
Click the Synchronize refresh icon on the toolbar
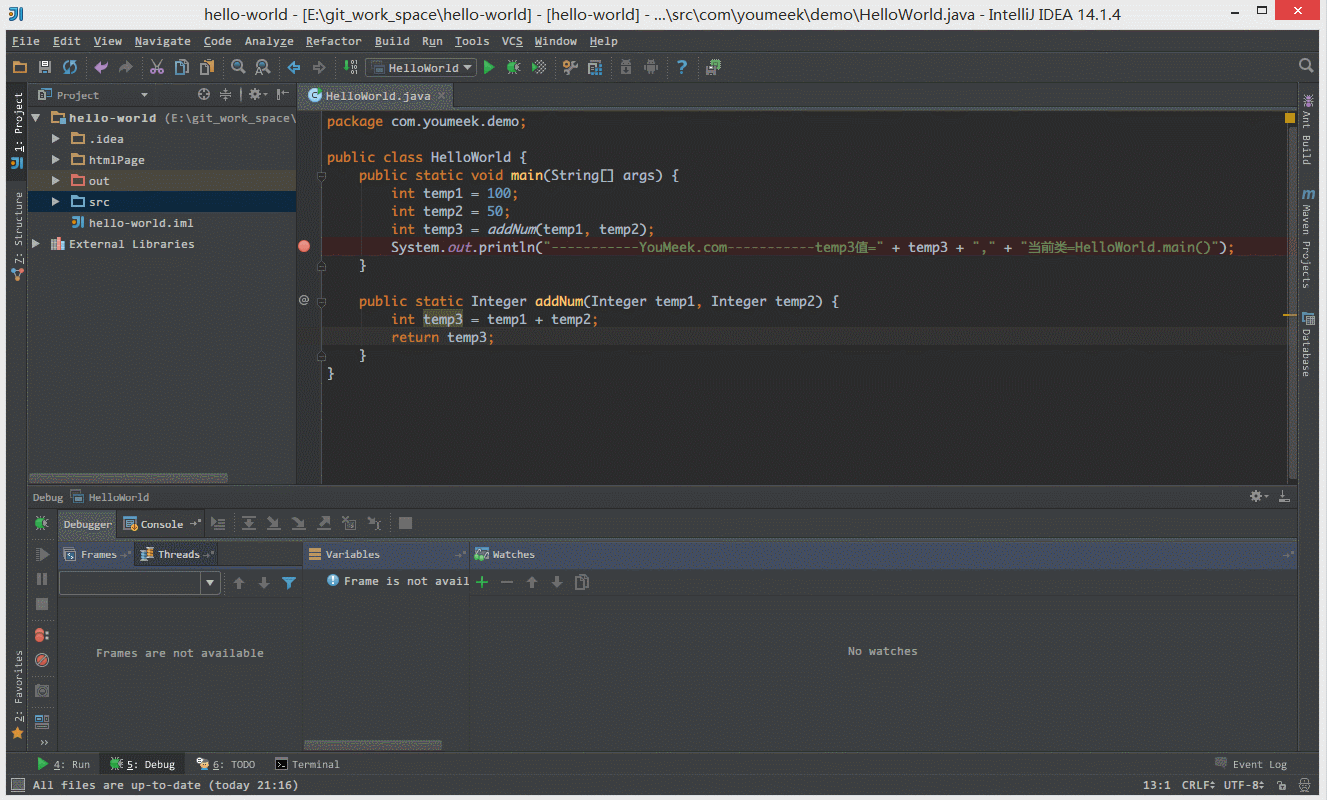(x=68, y=66)
